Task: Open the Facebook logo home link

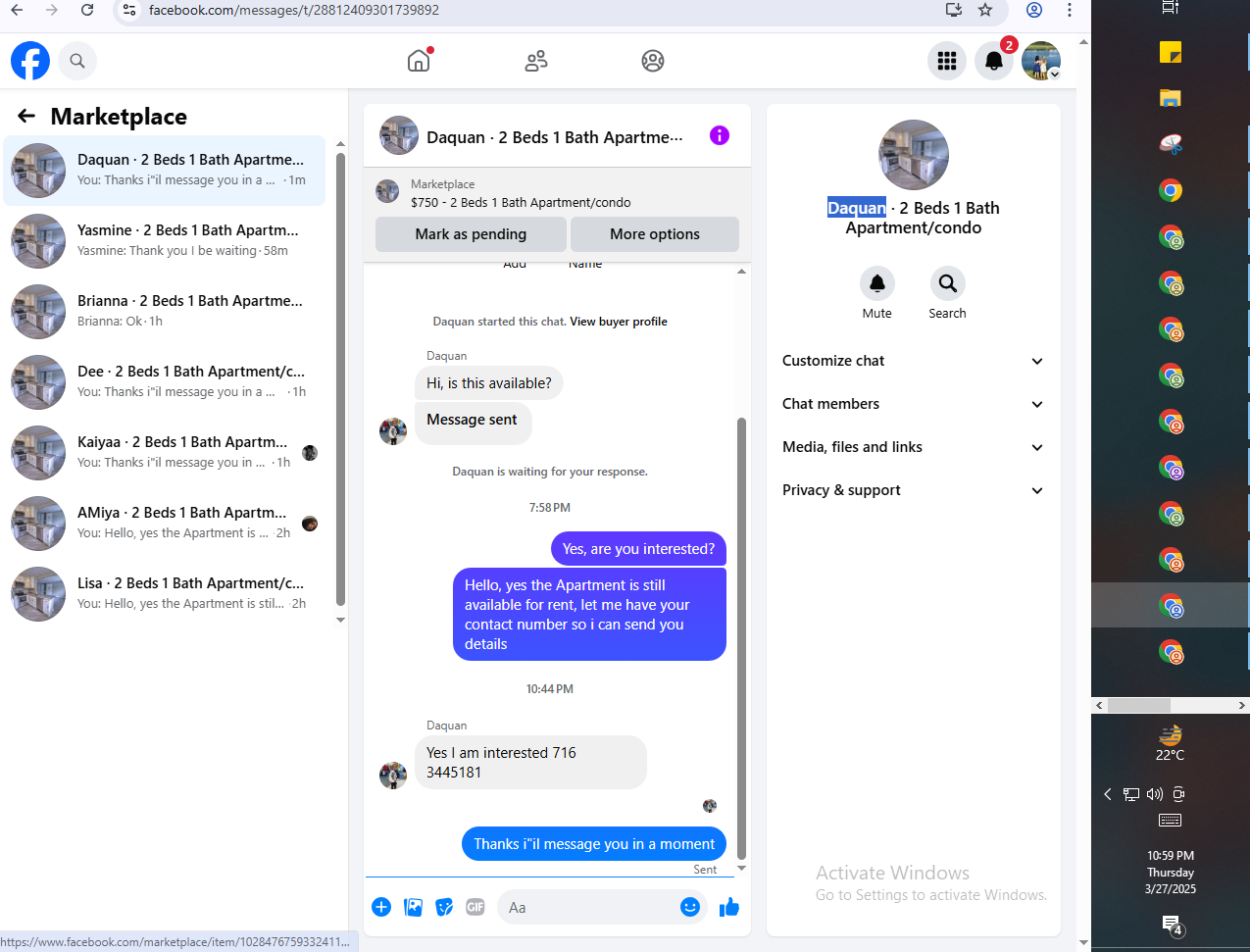Action: (x=30, y=61)
